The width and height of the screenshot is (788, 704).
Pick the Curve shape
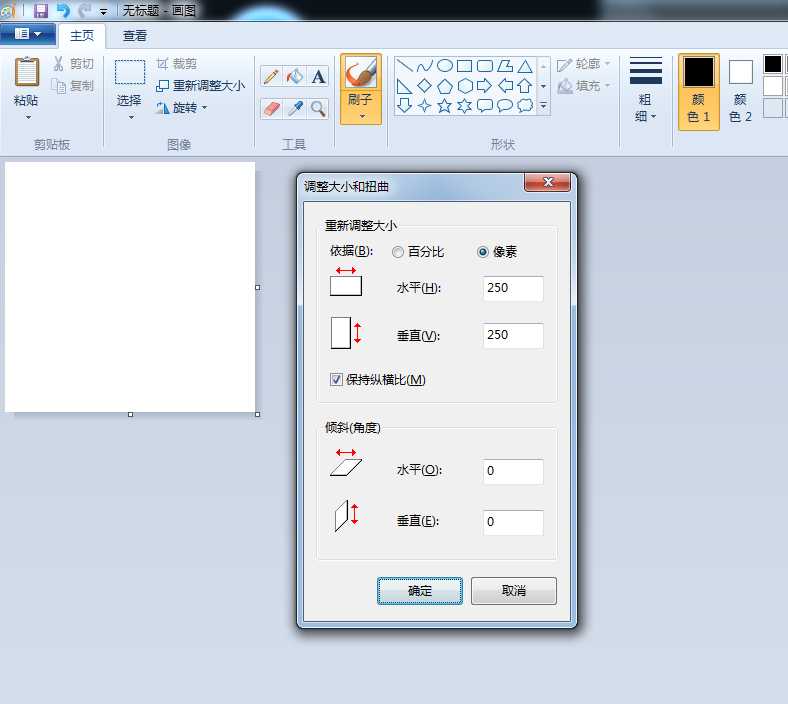tap(425, 66)
